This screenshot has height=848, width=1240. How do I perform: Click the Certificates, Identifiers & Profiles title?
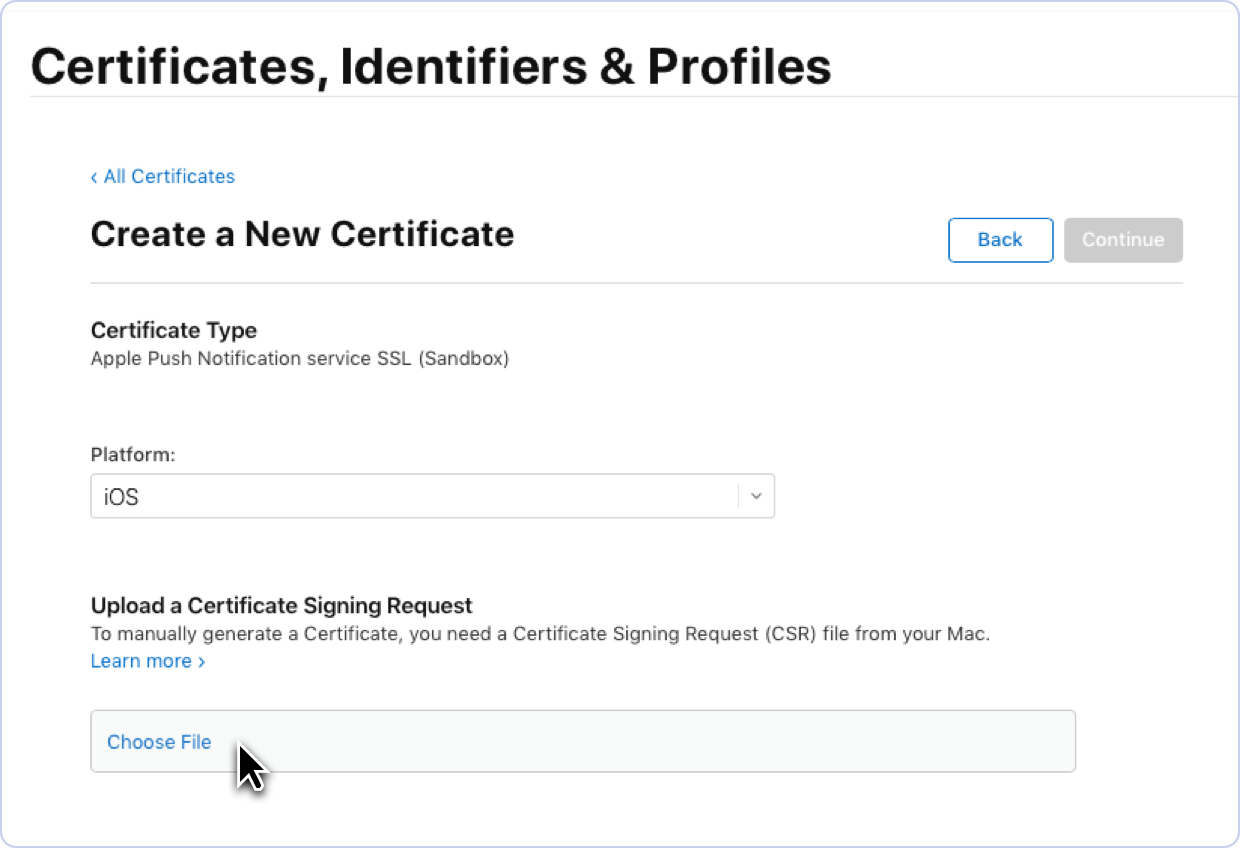point(431,66)
